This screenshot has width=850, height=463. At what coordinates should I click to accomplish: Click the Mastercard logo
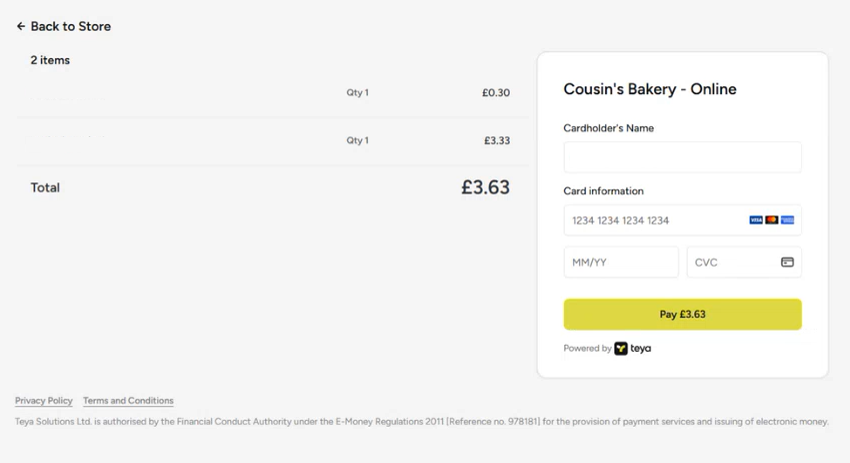click(772, 220)
